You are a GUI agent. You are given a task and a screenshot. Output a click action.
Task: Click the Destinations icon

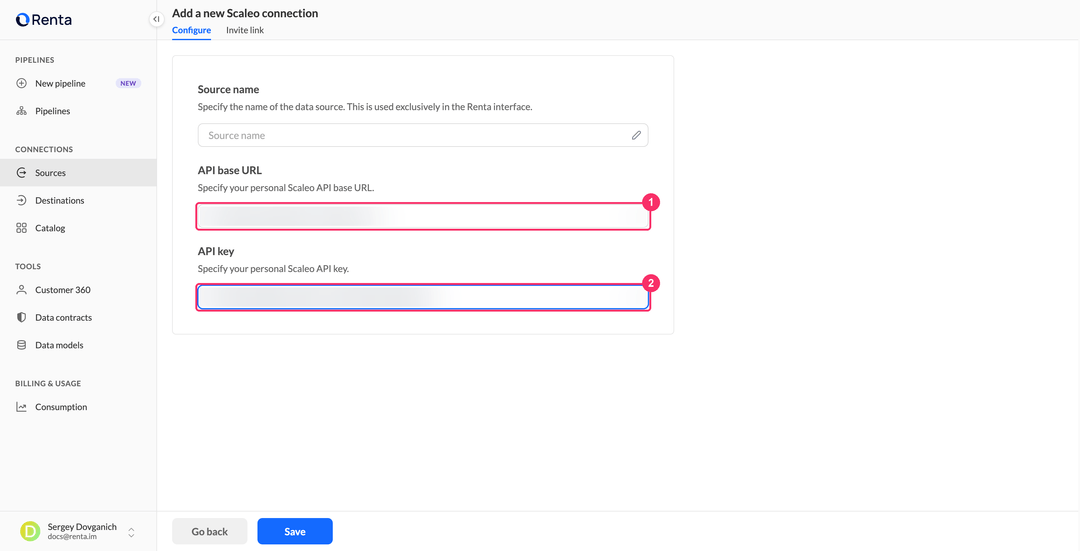click(21, 200)
